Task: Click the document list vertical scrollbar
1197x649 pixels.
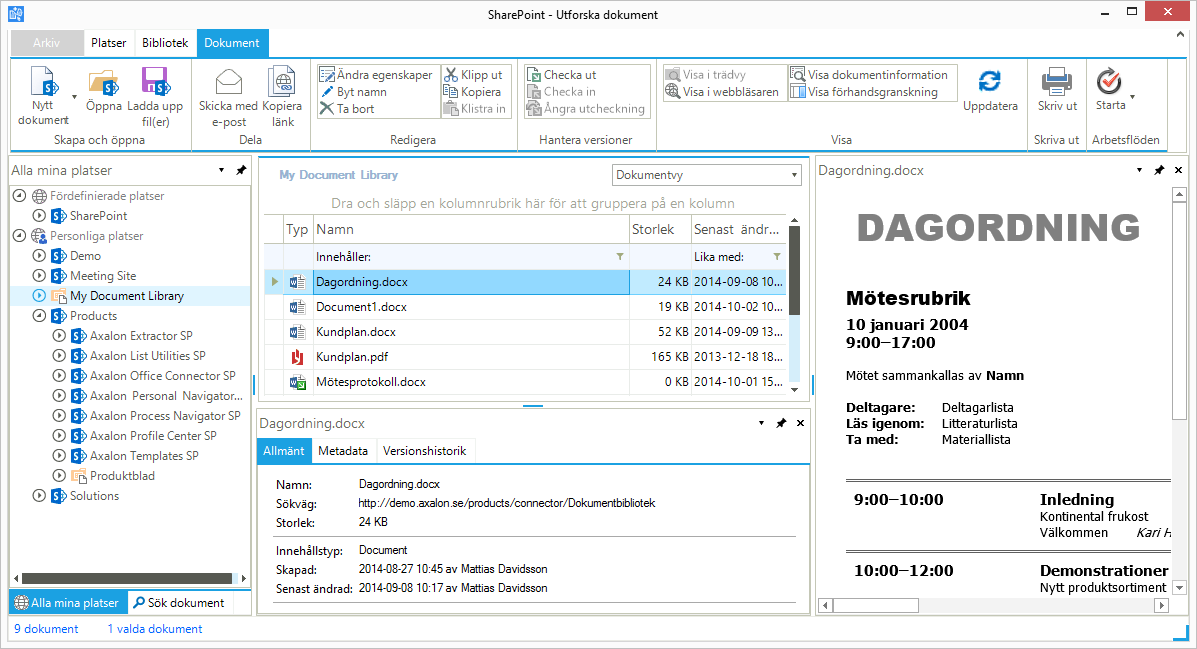Action: pyautogui.click(x=794, y=270)
